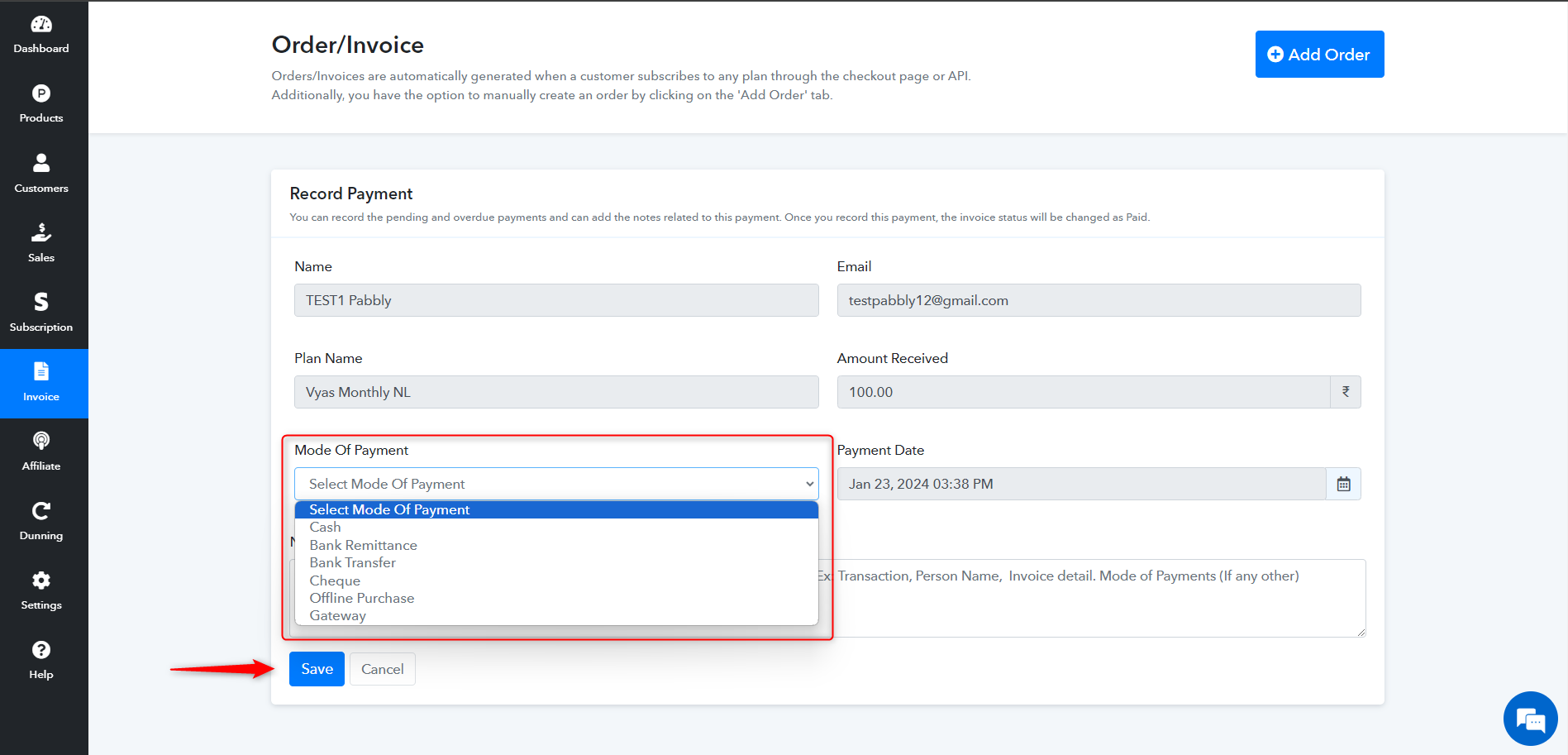Click the Save button
The image size is (1568, 755).
tap(317, 669)
